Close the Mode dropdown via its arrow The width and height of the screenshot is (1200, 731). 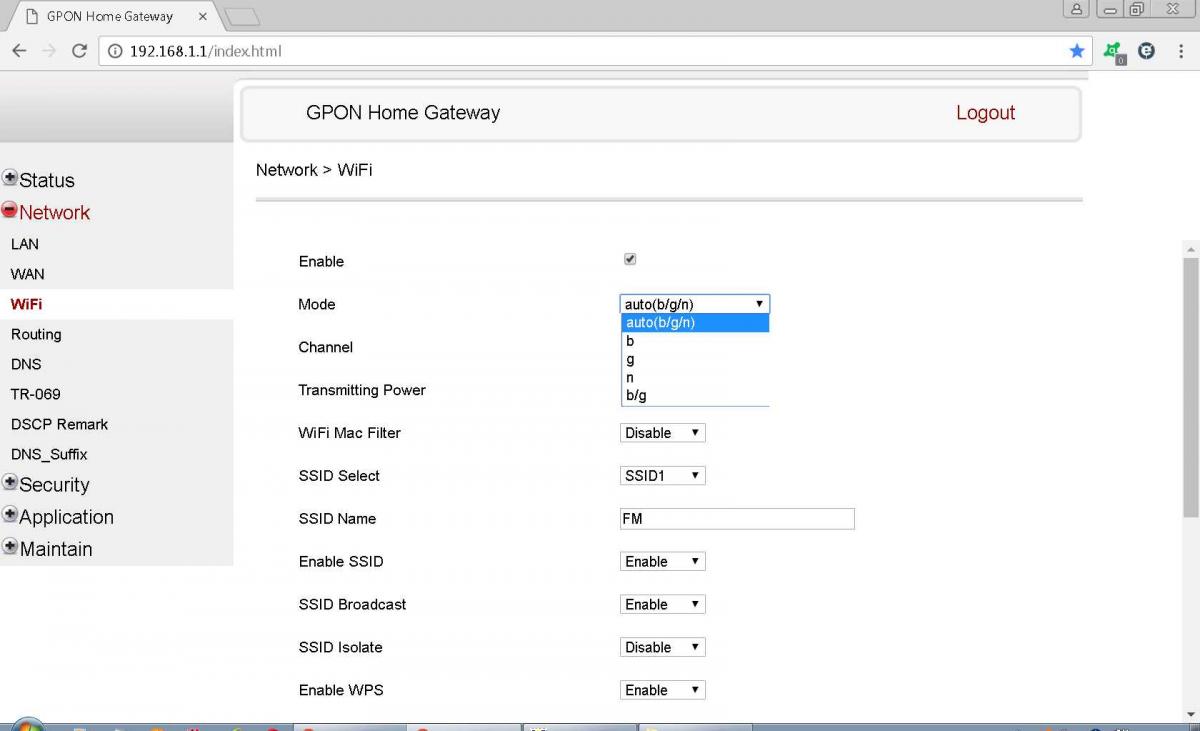[x=760, y=304]
